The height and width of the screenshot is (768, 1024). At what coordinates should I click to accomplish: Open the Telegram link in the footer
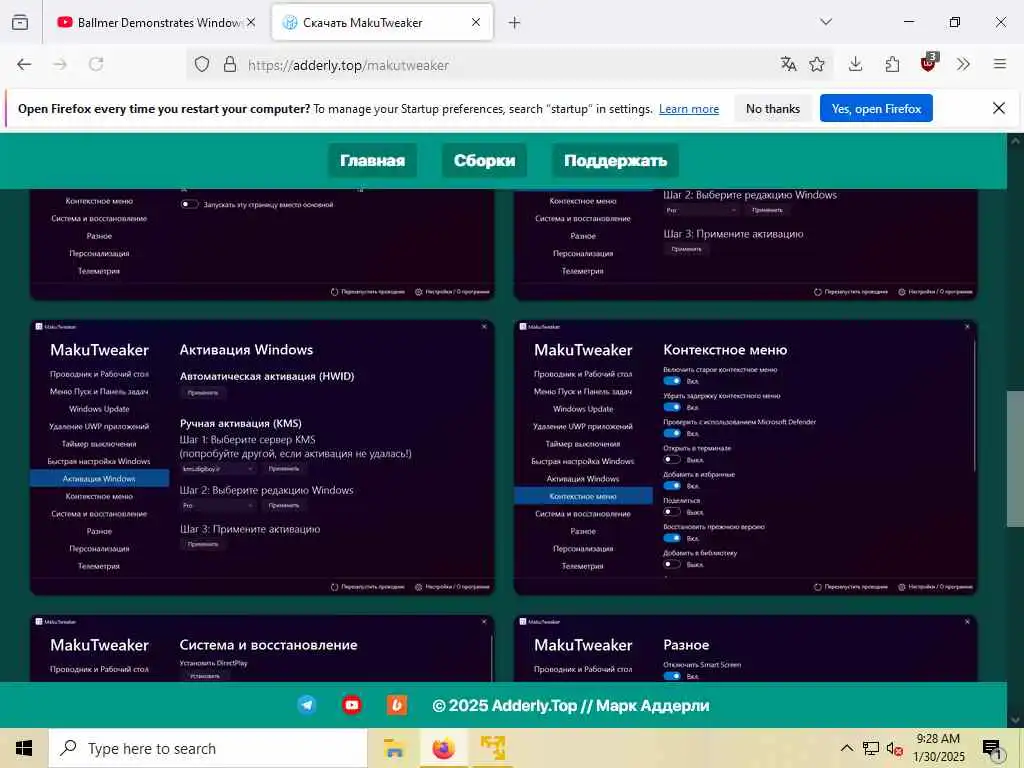[x=307, y=705]
